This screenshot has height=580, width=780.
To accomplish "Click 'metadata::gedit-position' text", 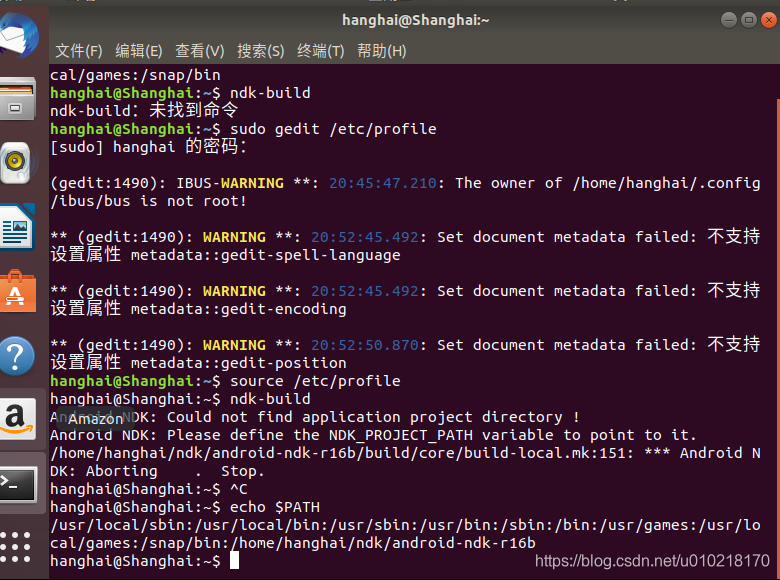I will (239, 363).
